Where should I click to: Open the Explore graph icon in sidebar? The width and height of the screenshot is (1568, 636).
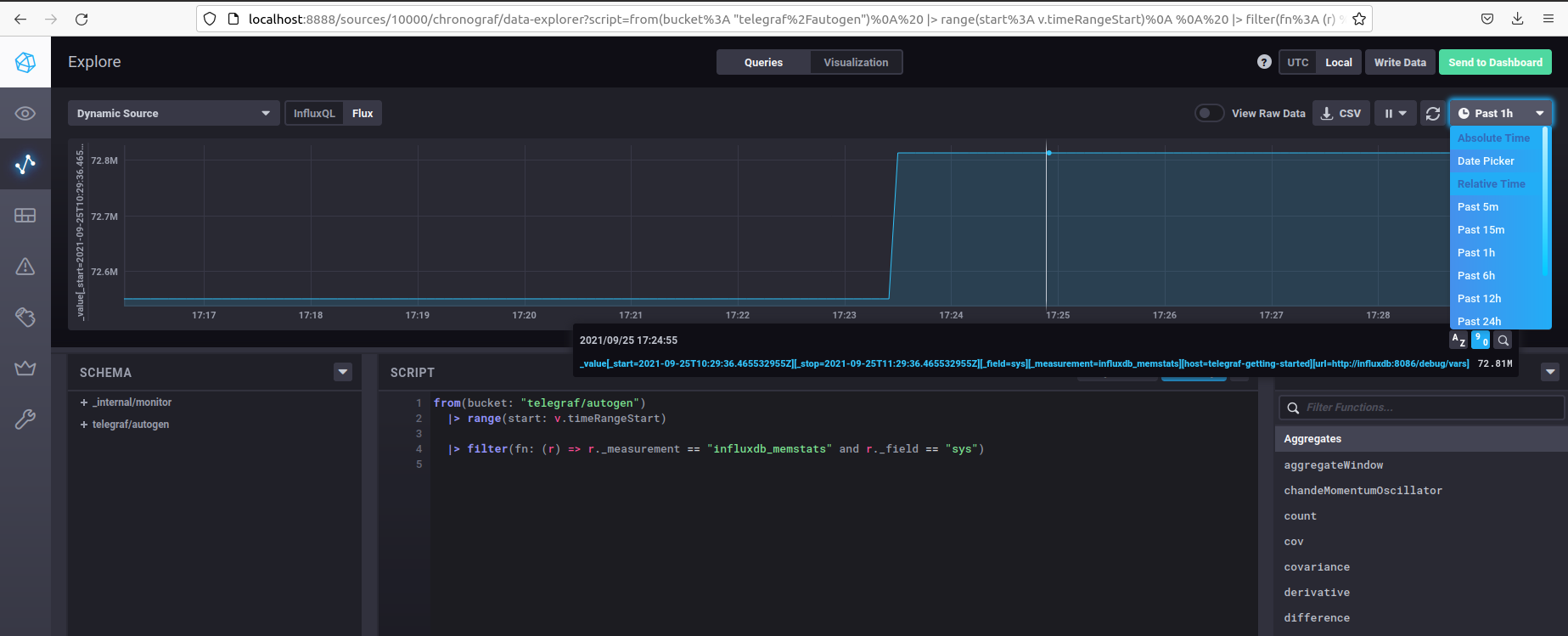(25, 164)
